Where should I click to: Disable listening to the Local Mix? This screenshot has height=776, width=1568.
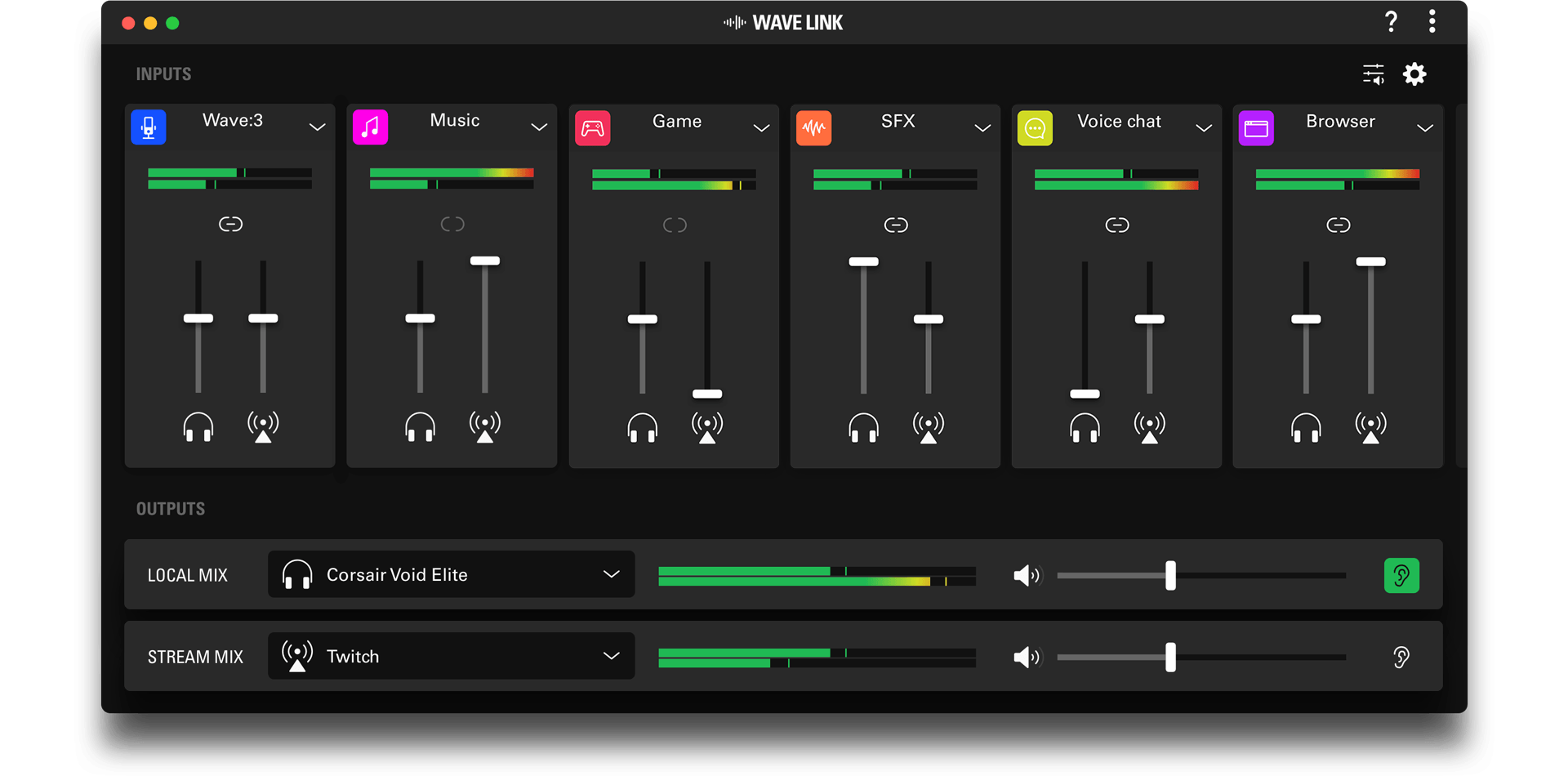point(1401,576)
